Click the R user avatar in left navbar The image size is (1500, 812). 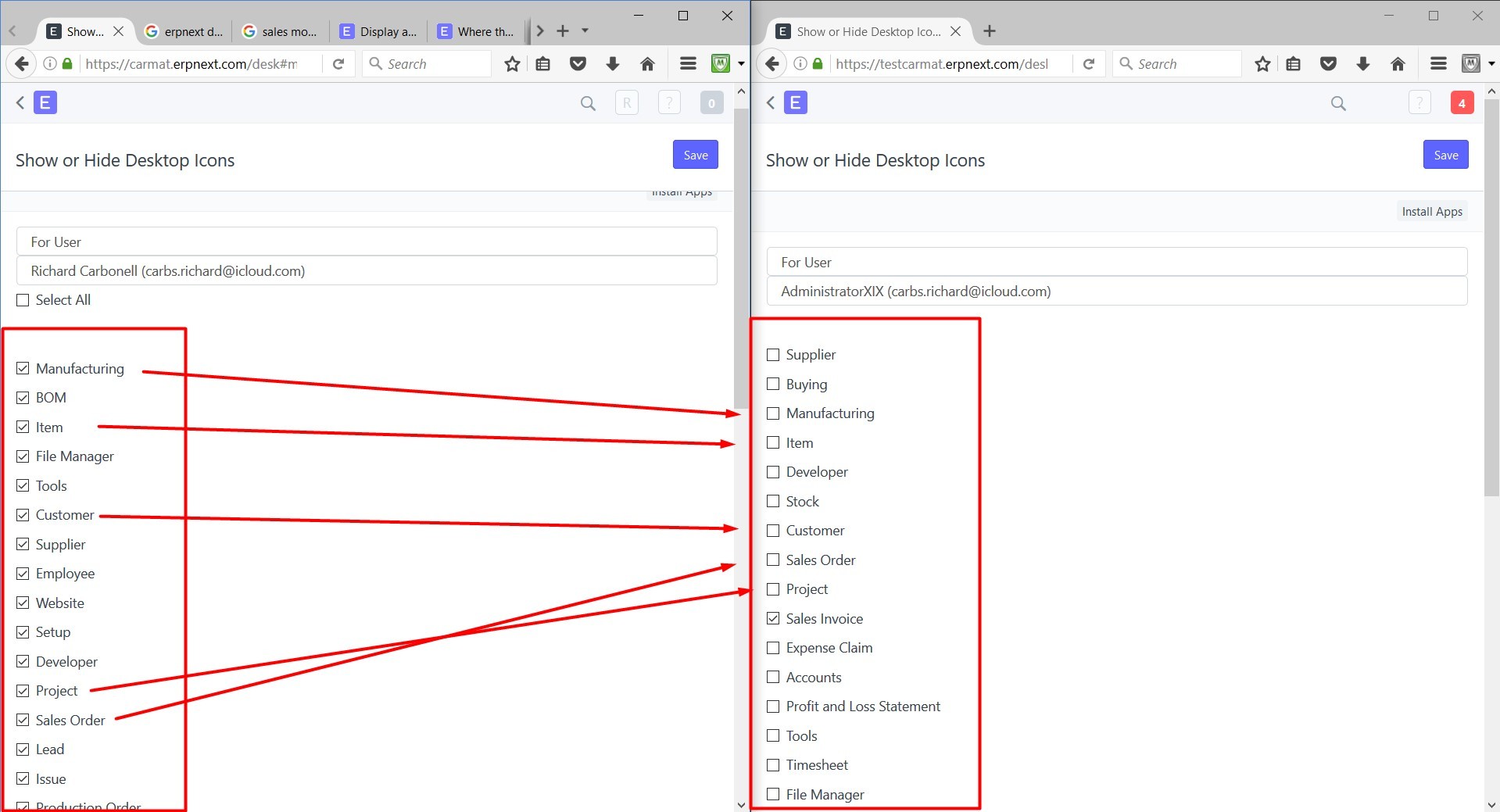627,102
